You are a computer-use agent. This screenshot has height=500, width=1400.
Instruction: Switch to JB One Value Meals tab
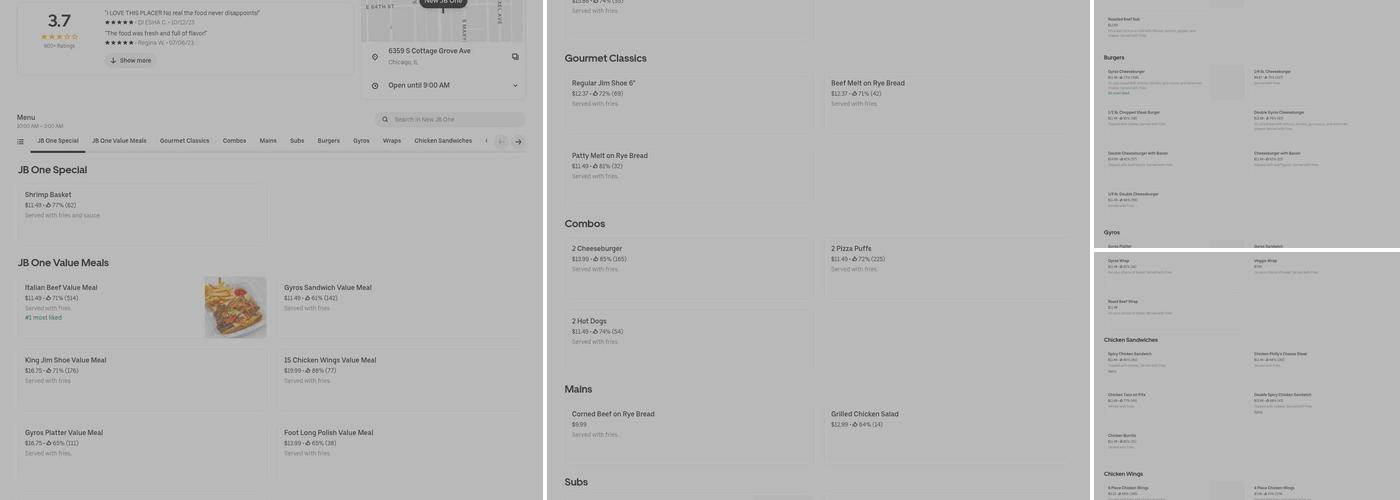click(x=119, y=141)
